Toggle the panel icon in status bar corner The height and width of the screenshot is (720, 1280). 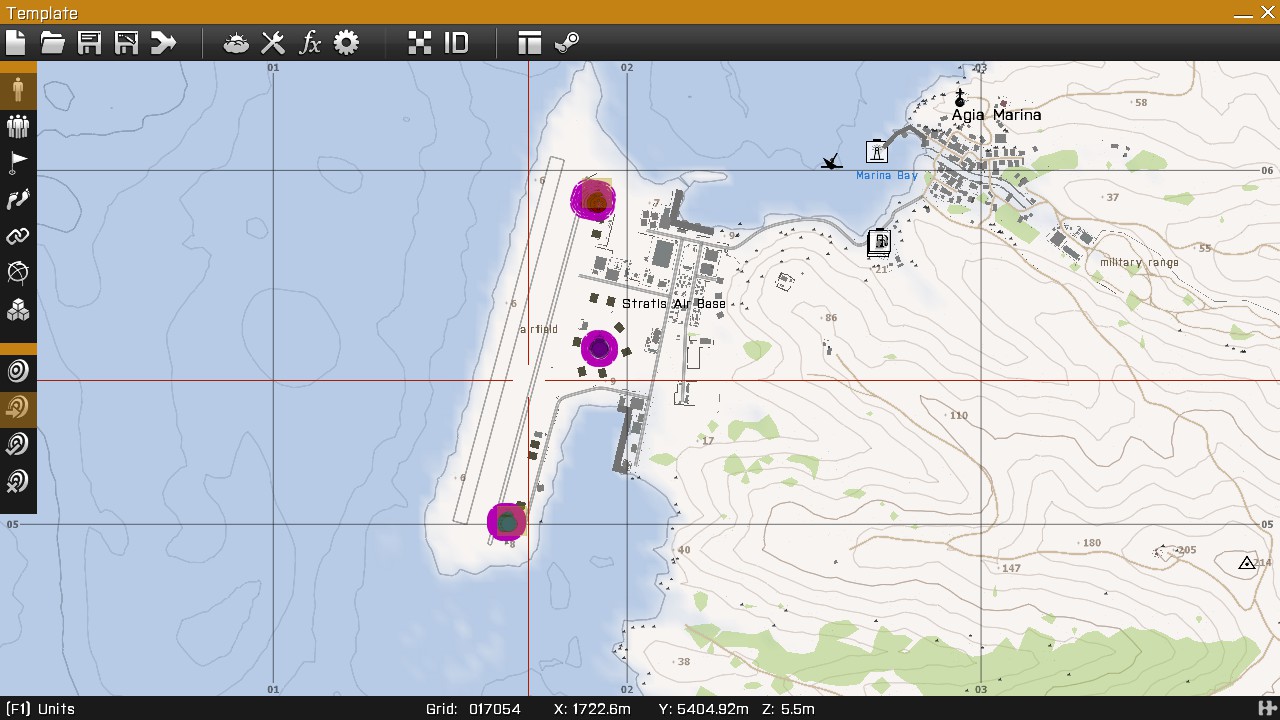tap(1268, 709)
